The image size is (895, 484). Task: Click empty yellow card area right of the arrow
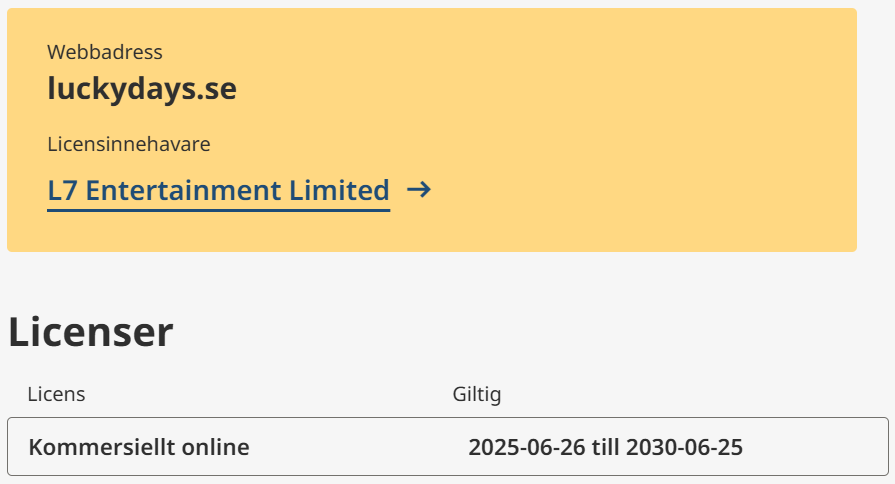(640, 190)
